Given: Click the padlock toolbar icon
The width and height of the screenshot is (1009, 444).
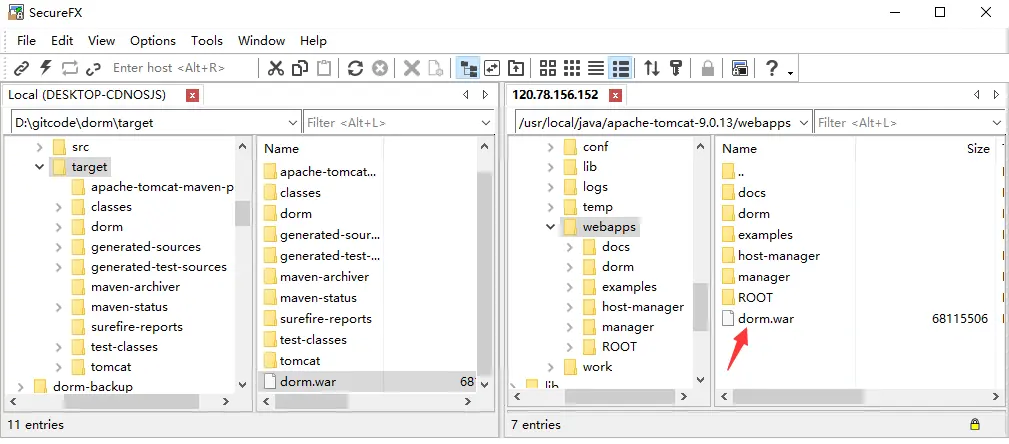Looking at the screenshot, I should coord(708,68).
